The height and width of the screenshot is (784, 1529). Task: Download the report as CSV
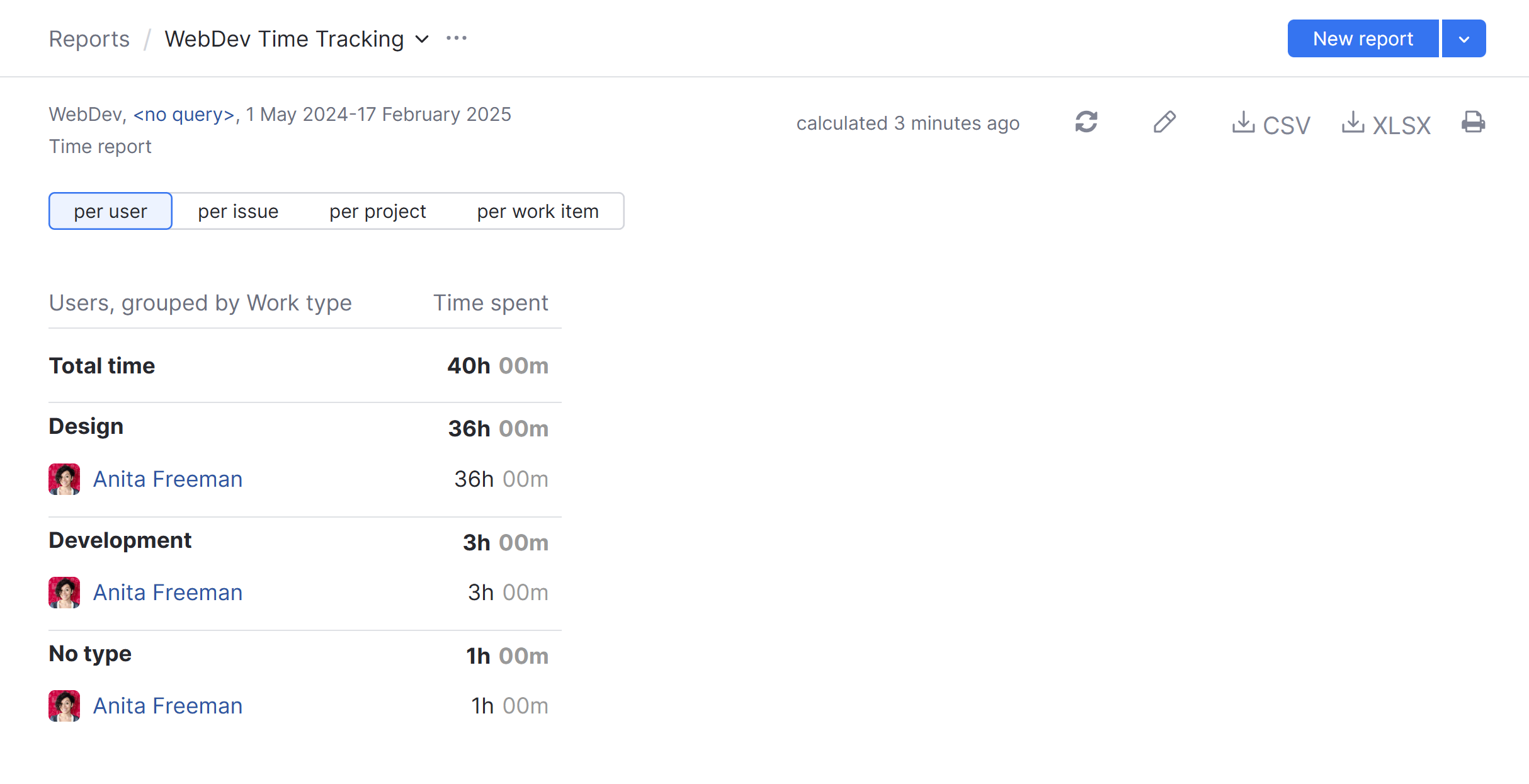(1270, 124)
